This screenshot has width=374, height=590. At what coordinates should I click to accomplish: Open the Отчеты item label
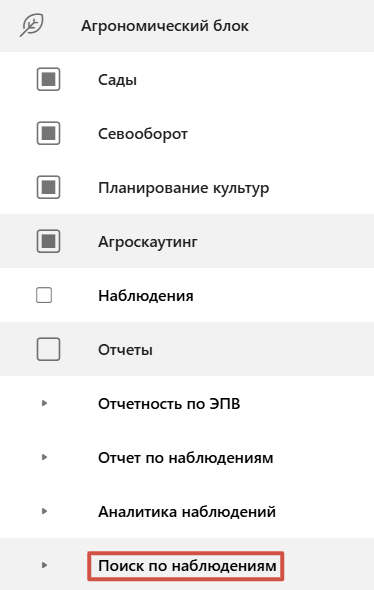(125, 350)
